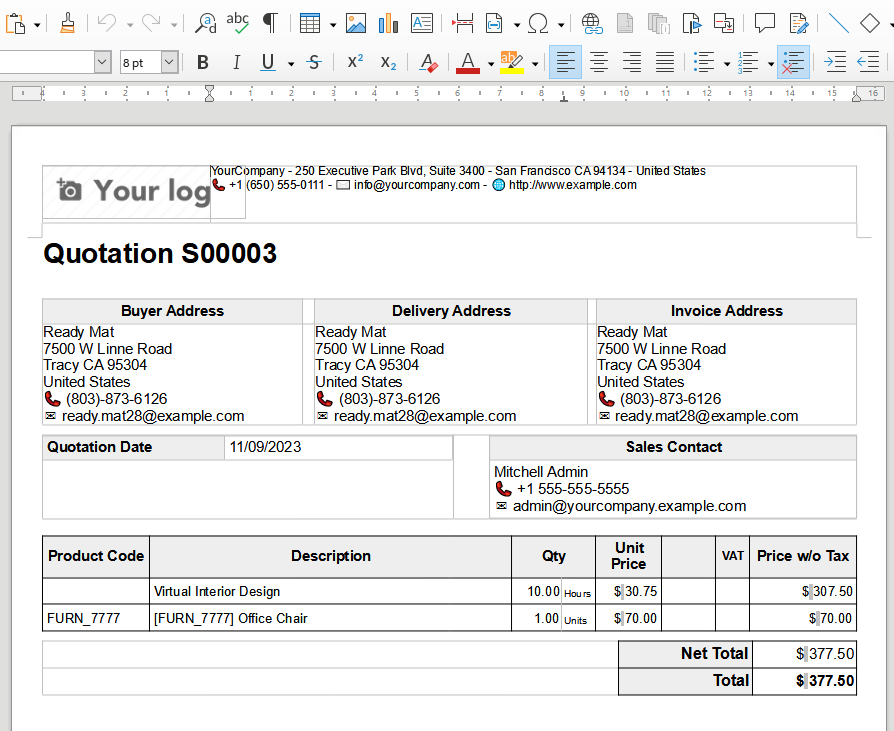Click the Redo arrow

click(151, 24)
